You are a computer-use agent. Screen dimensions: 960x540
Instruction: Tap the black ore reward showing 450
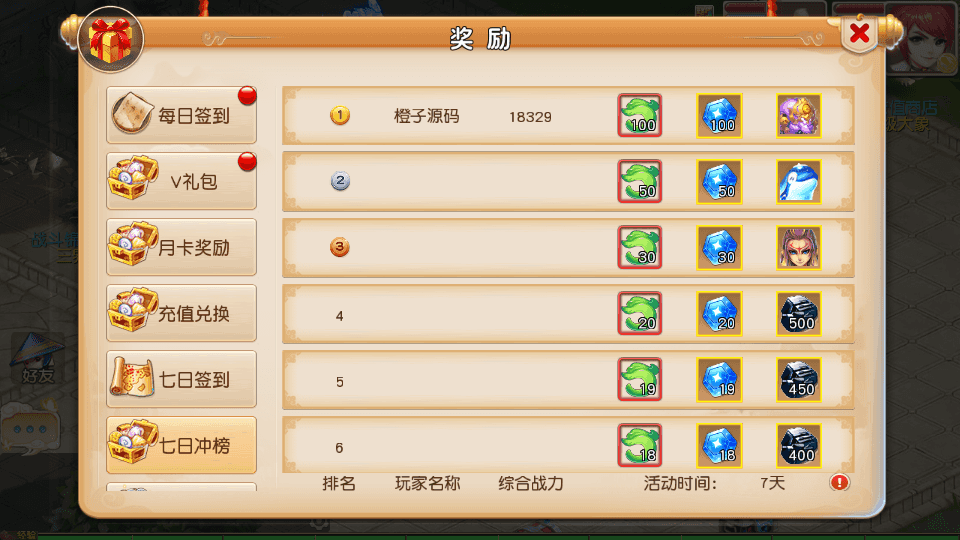[799, 380]
